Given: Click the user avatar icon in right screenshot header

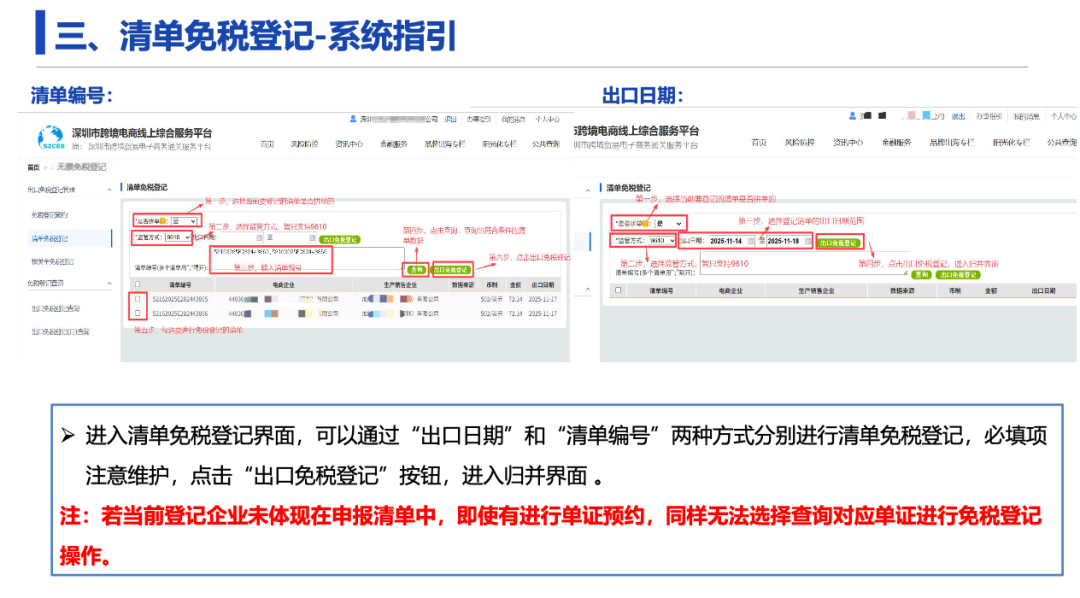Looking at the screenshot, I should [853, 116].
